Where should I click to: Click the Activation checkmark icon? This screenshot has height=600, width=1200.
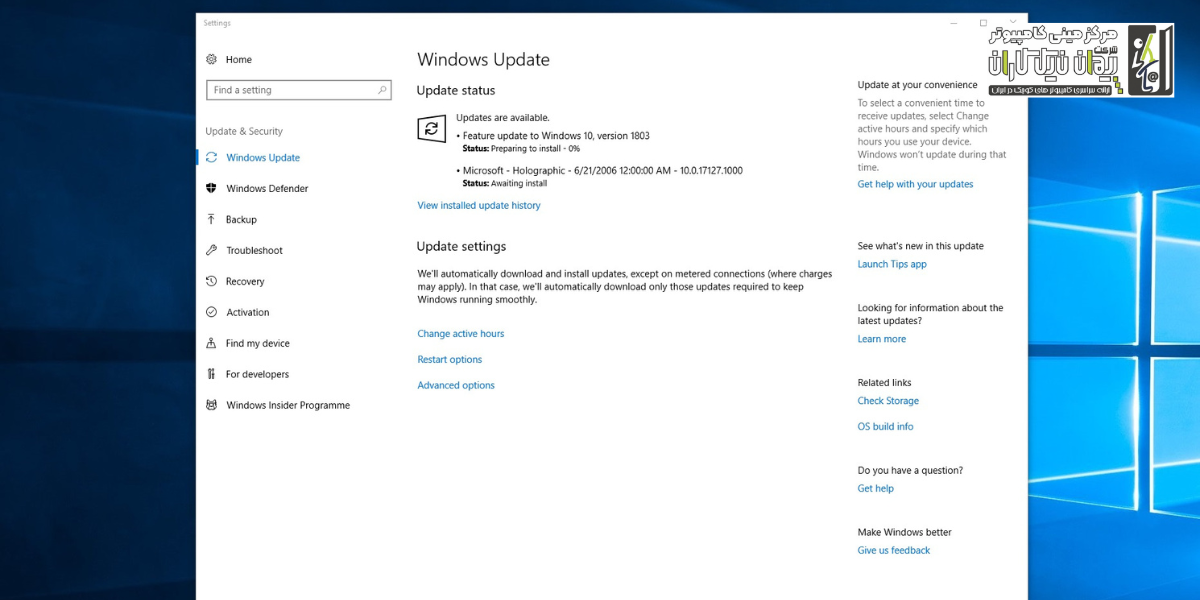[211, 312]
